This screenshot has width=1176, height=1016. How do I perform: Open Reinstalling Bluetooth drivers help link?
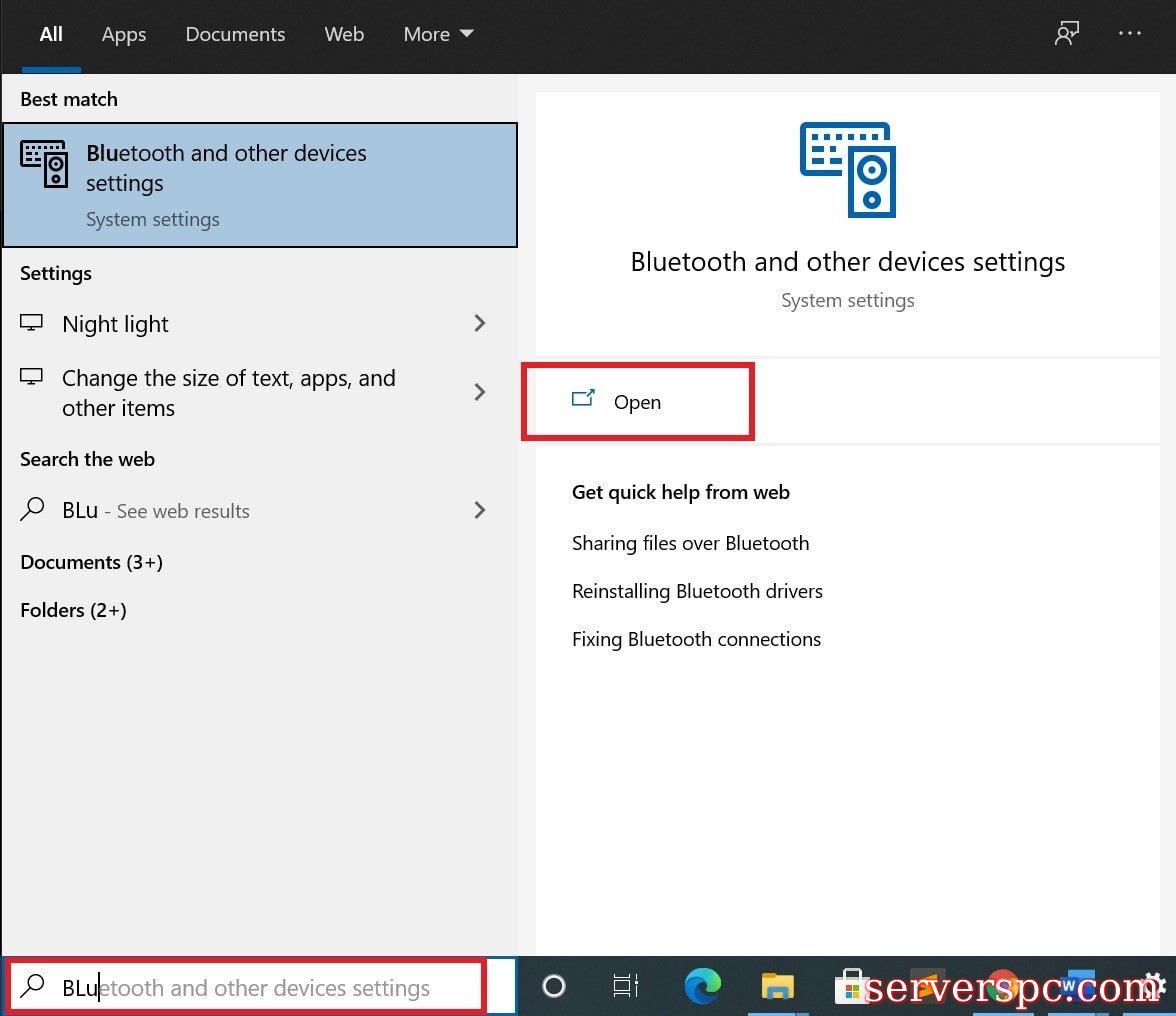697,591
